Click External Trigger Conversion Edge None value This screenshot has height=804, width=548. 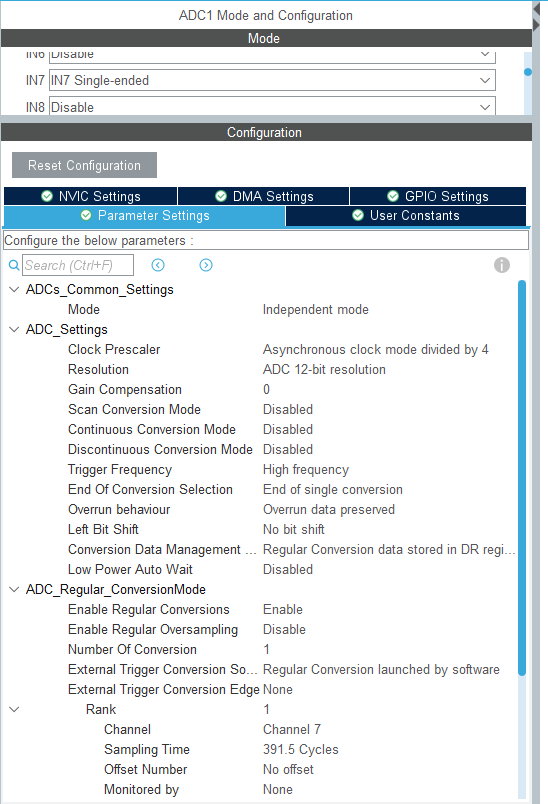click(x=278, y=690)
